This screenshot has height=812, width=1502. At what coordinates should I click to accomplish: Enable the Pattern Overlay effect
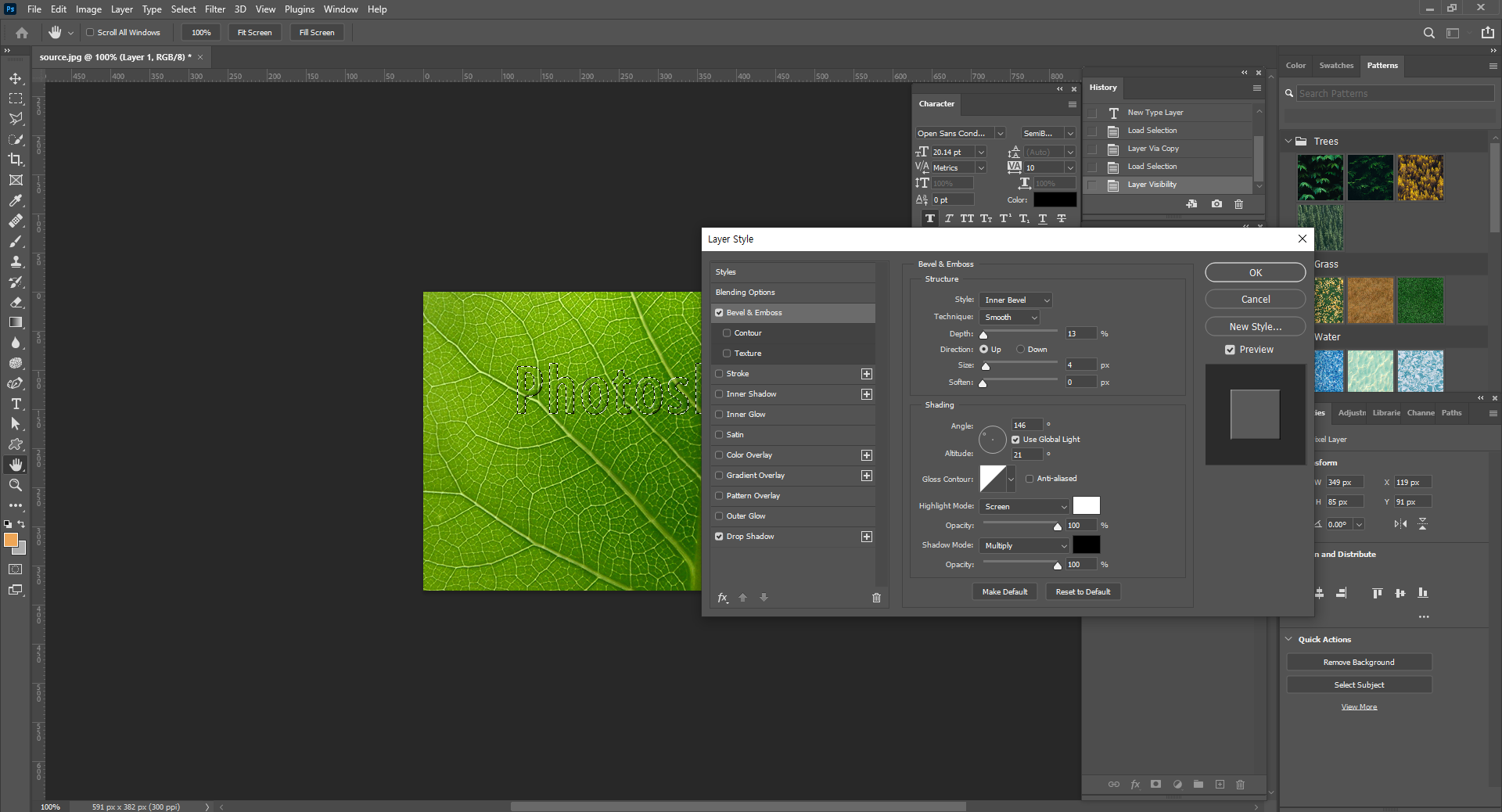(x=719, y=496)
